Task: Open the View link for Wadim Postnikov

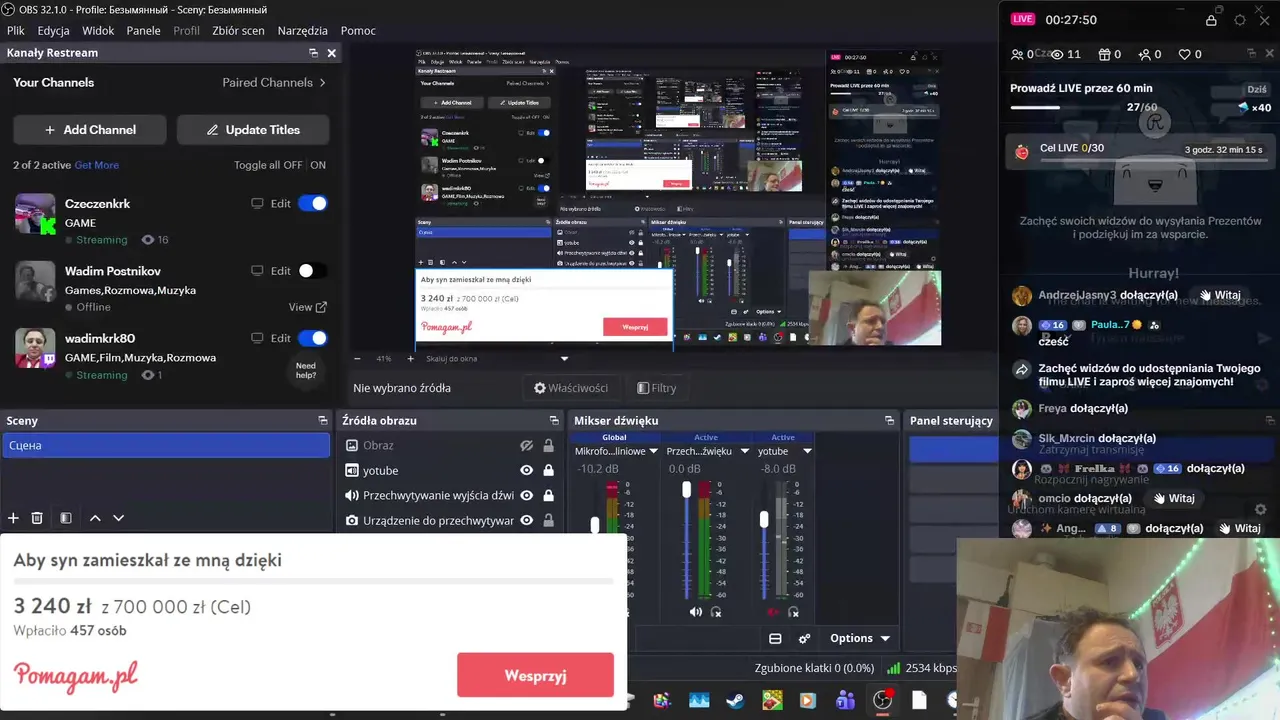Action: coord(307,307)
